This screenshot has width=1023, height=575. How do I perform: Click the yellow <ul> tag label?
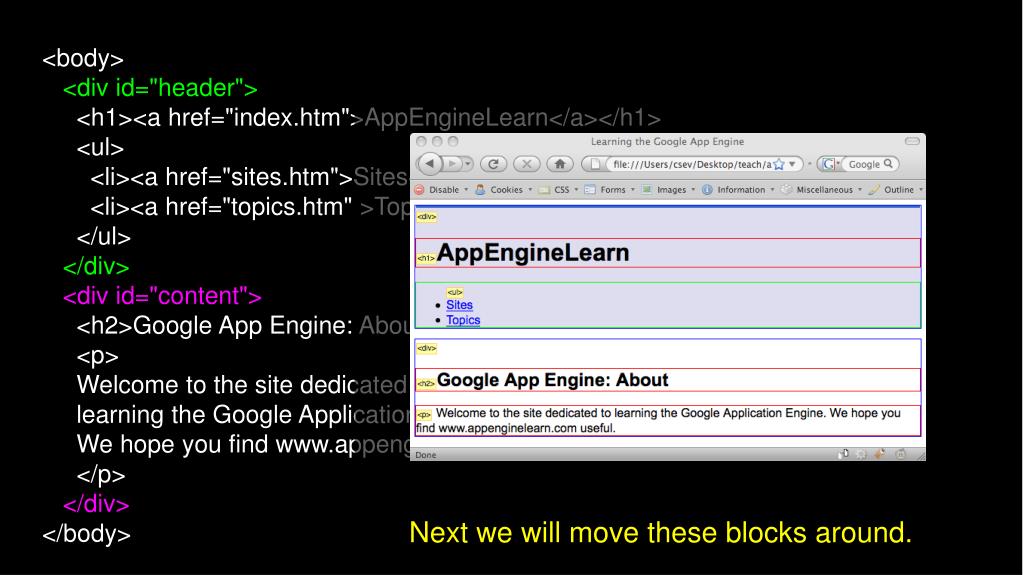click(455, 292)
